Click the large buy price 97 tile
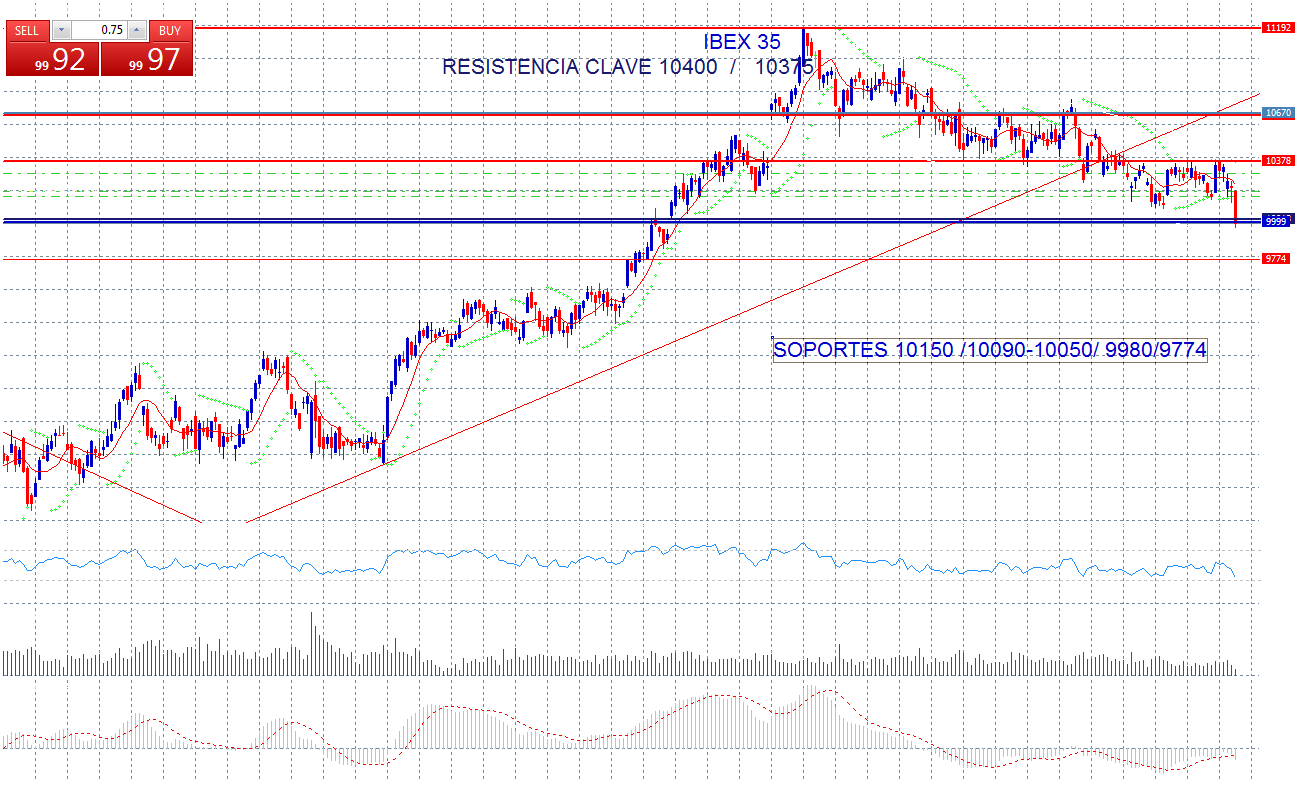The width and height of the screenshot is (1300, 800). tap(147, 60)
